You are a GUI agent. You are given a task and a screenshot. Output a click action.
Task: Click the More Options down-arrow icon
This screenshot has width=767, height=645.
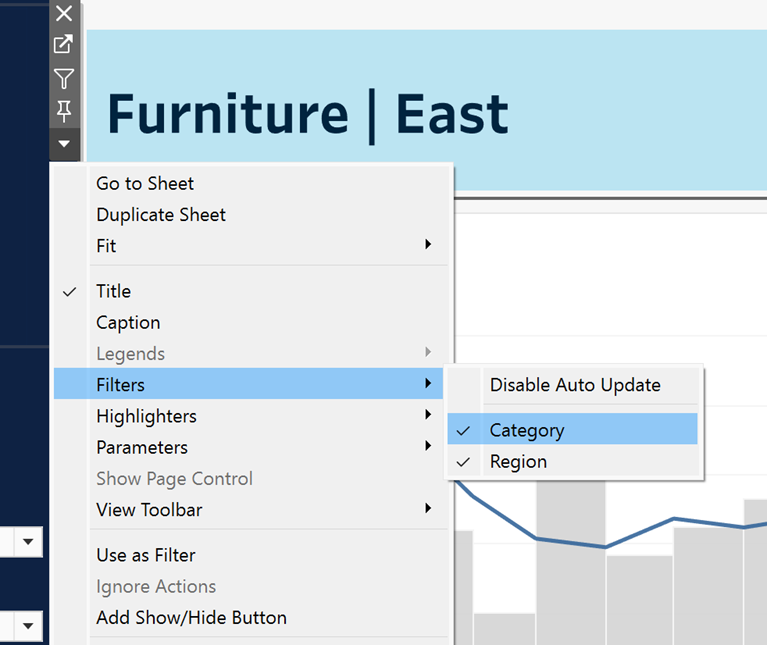64,144
